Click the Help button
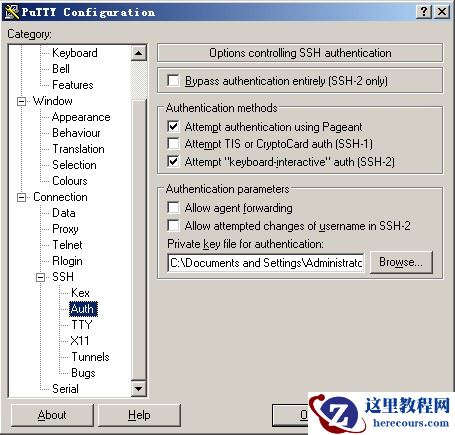Viewport: 455px width, 435px height. coord(139,415)
